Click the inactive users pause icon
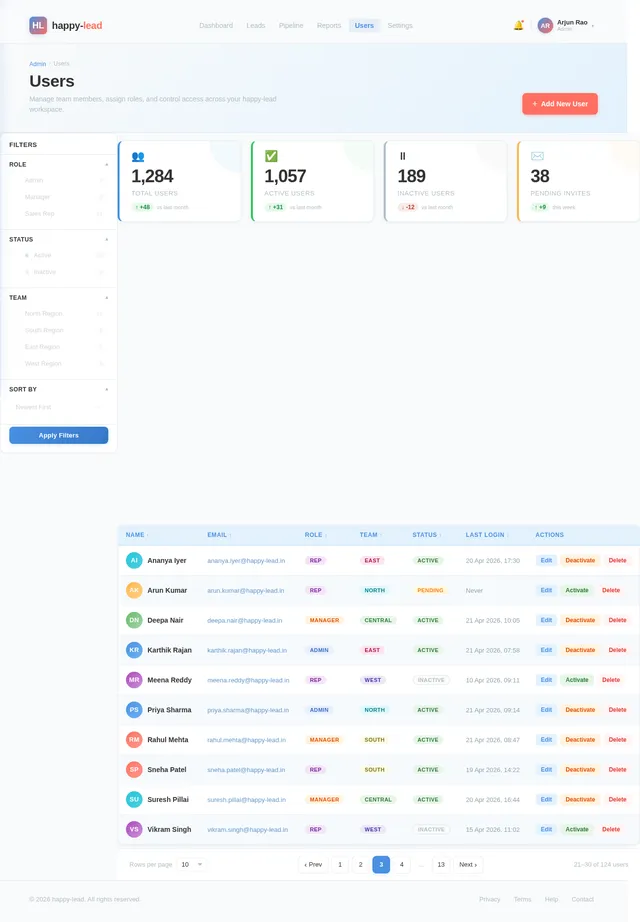 [x=403, y=156]
